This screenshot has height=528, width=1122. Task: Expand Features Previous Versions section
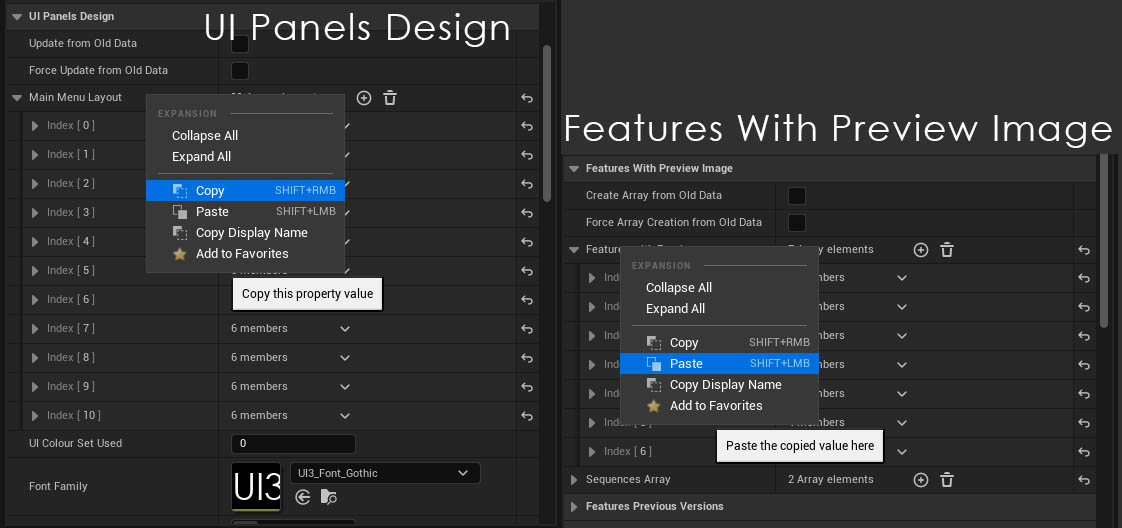[574, 507]
